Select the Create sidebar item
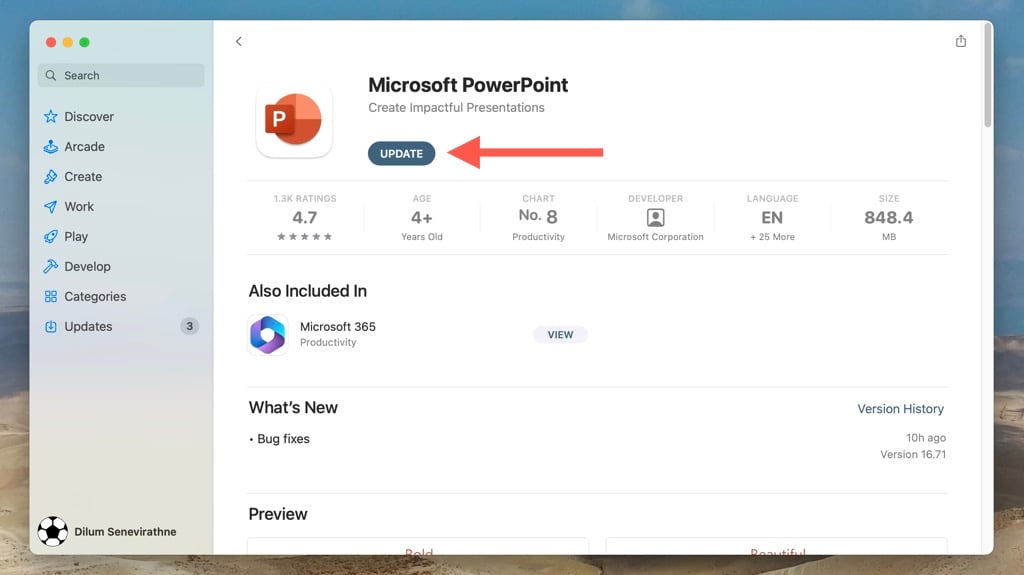The height and width of the screenshot is (575, 1024). (83, 177)
